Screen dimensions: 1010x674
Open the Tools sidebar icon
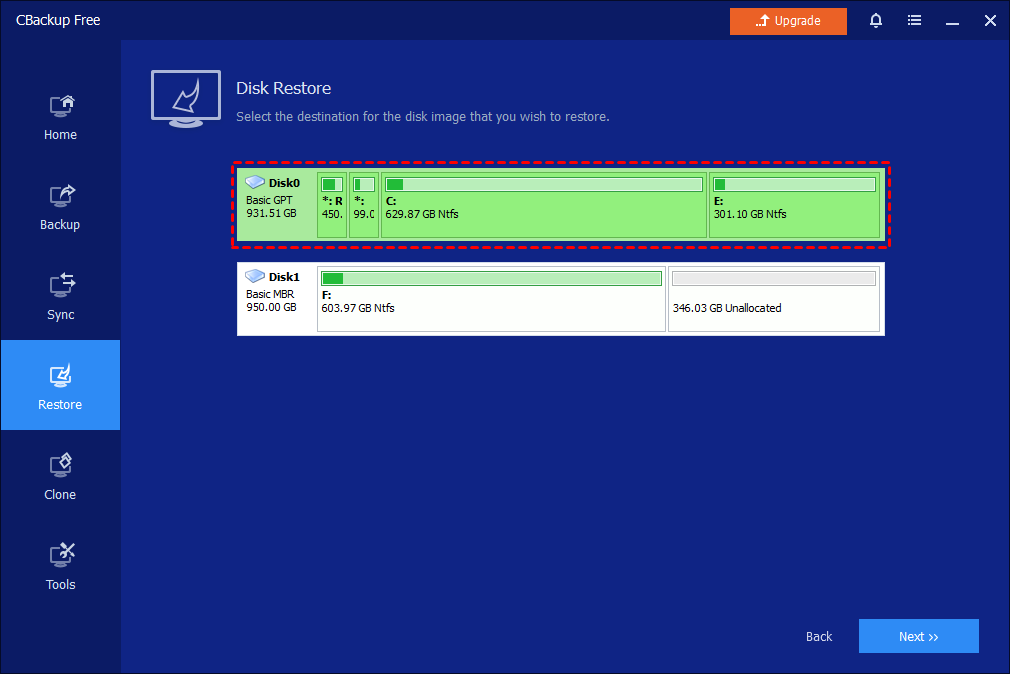[60, 556]
